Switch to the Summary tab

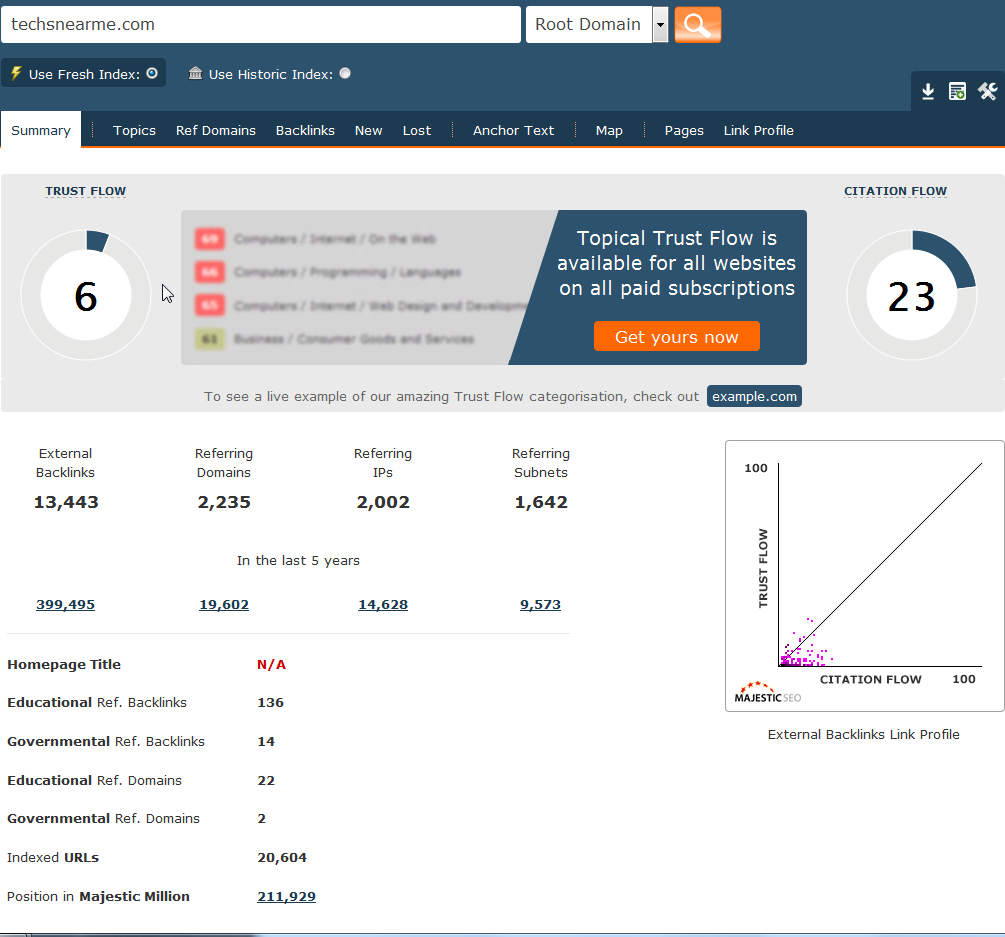[x=41, y=130]
